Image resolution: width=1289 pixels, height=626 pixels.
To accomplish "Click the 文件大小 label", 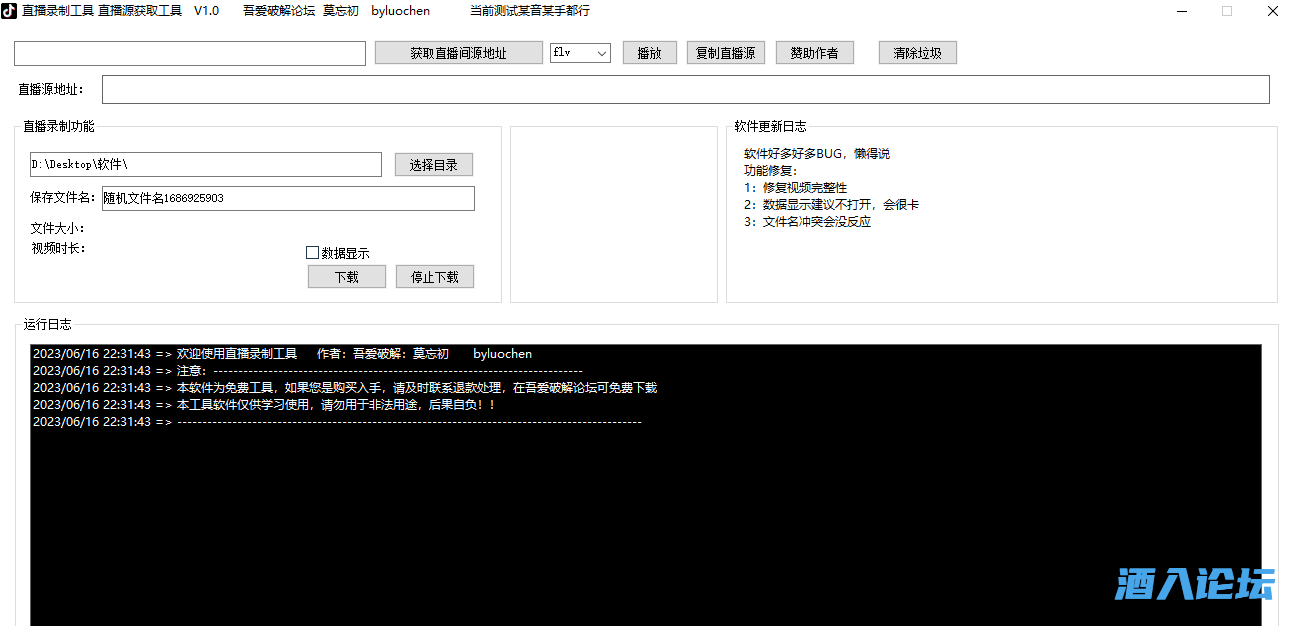I will [58, 228].
